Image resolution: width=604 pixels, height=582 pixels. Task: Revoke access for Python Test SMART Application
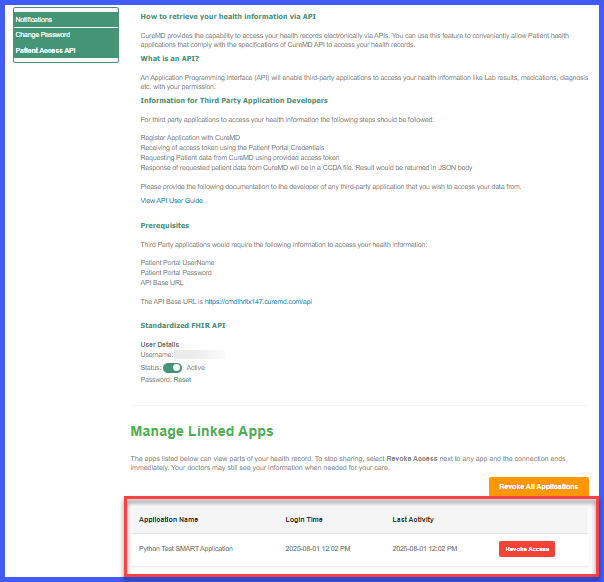pyautogui.click(x=527, y=549)
